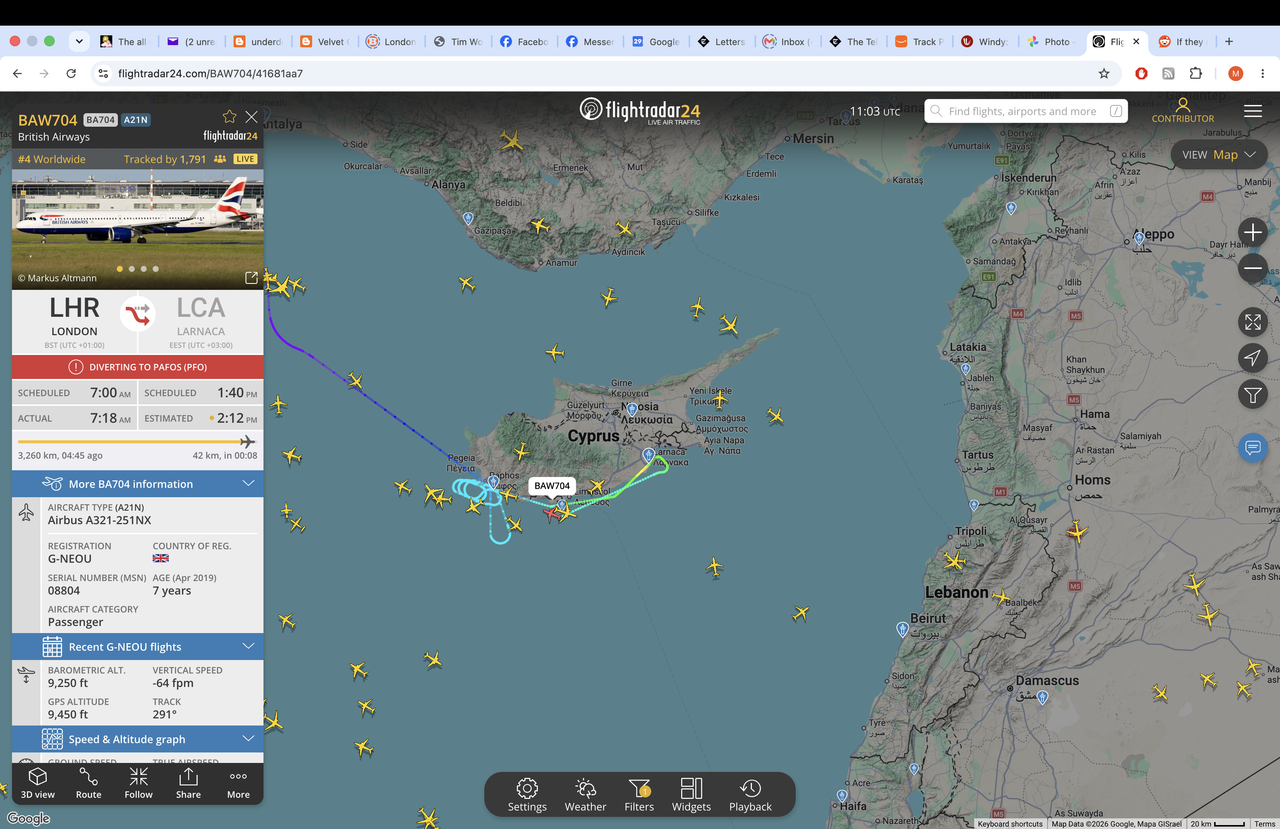Switch to the Photo tab

coord(1052,42)
